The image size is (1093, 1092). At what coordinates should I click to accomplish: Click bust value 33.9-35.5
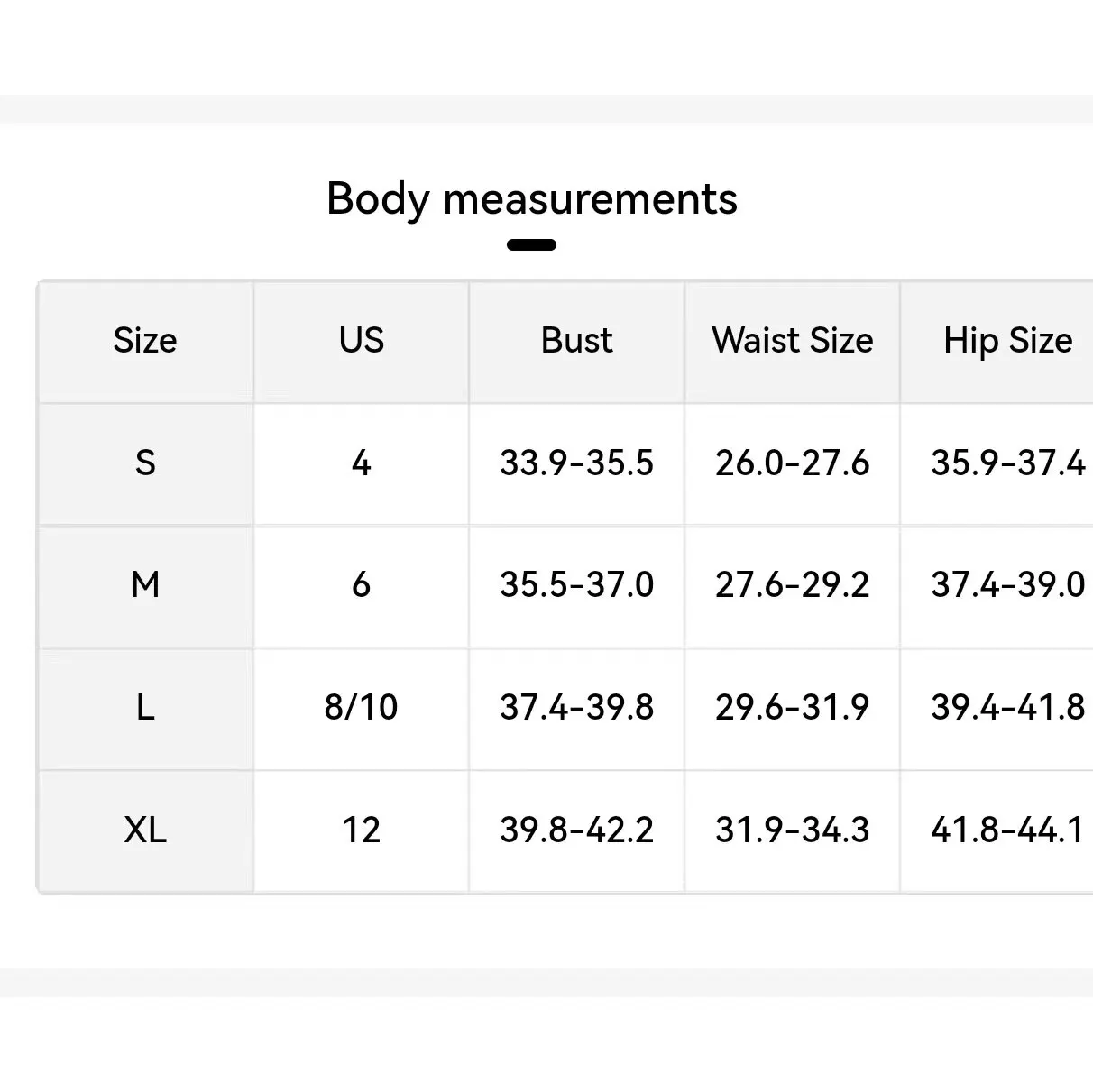(x=576, y=463)
